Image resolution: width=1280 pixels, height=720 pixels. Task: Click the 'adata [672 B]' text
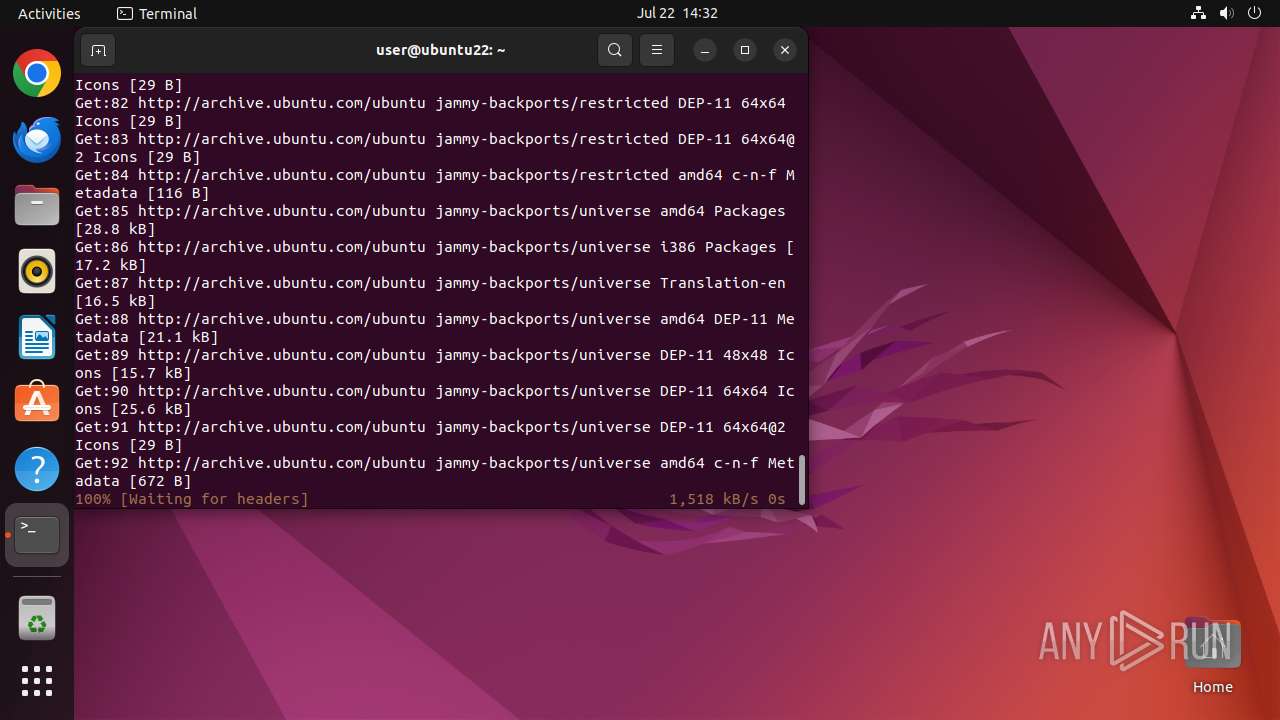point(133,481)
